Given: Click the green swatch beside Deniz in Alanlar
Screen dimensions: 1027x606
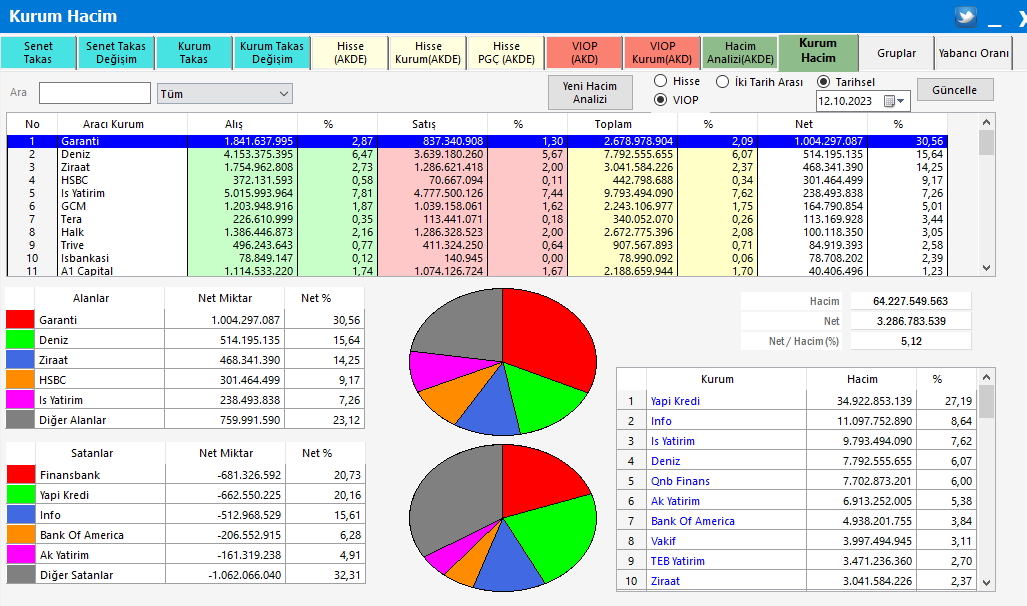Looking at the screenshot, I should (20, 339).
